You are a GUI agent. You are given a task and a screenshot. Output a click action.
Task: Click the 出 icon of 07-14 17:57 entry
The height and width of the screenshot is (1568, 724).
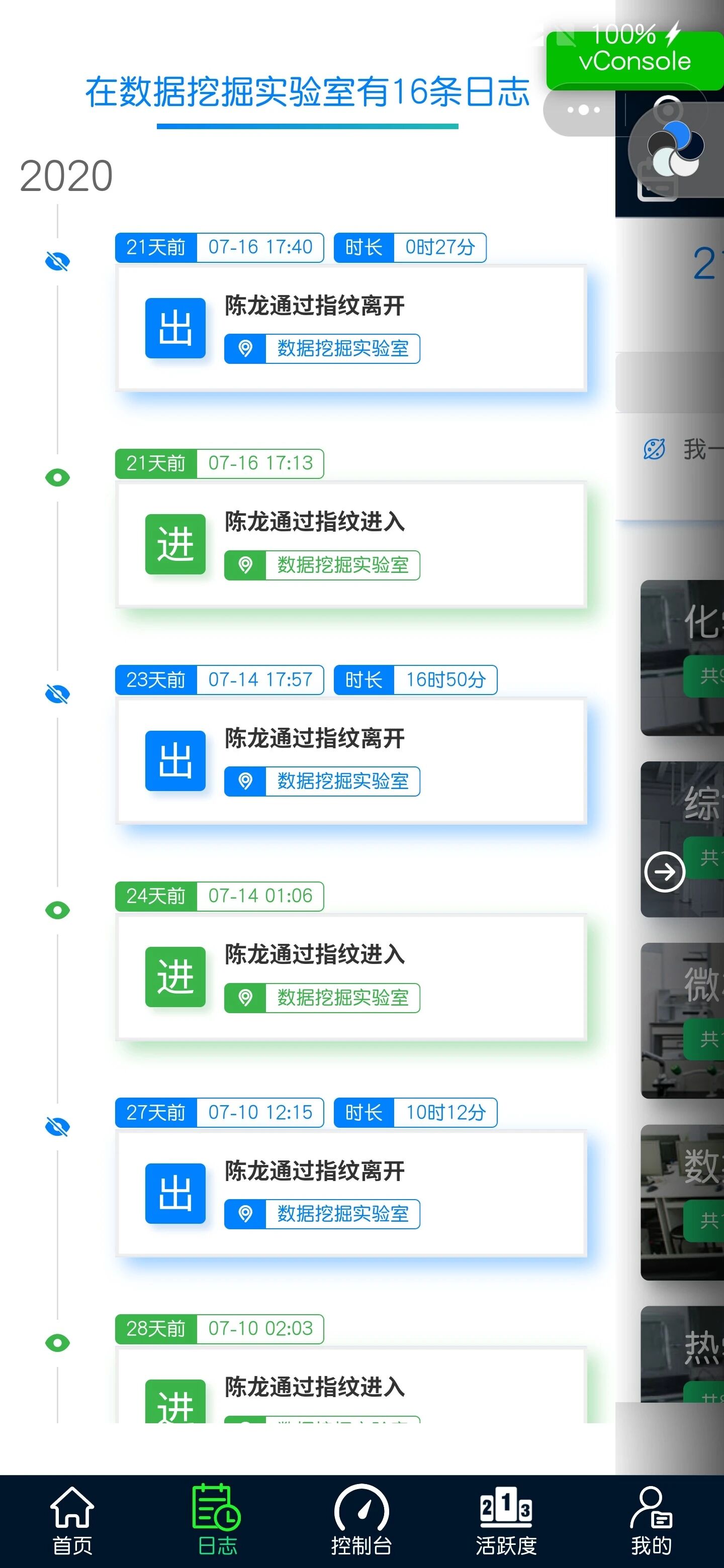click(175, 761)
